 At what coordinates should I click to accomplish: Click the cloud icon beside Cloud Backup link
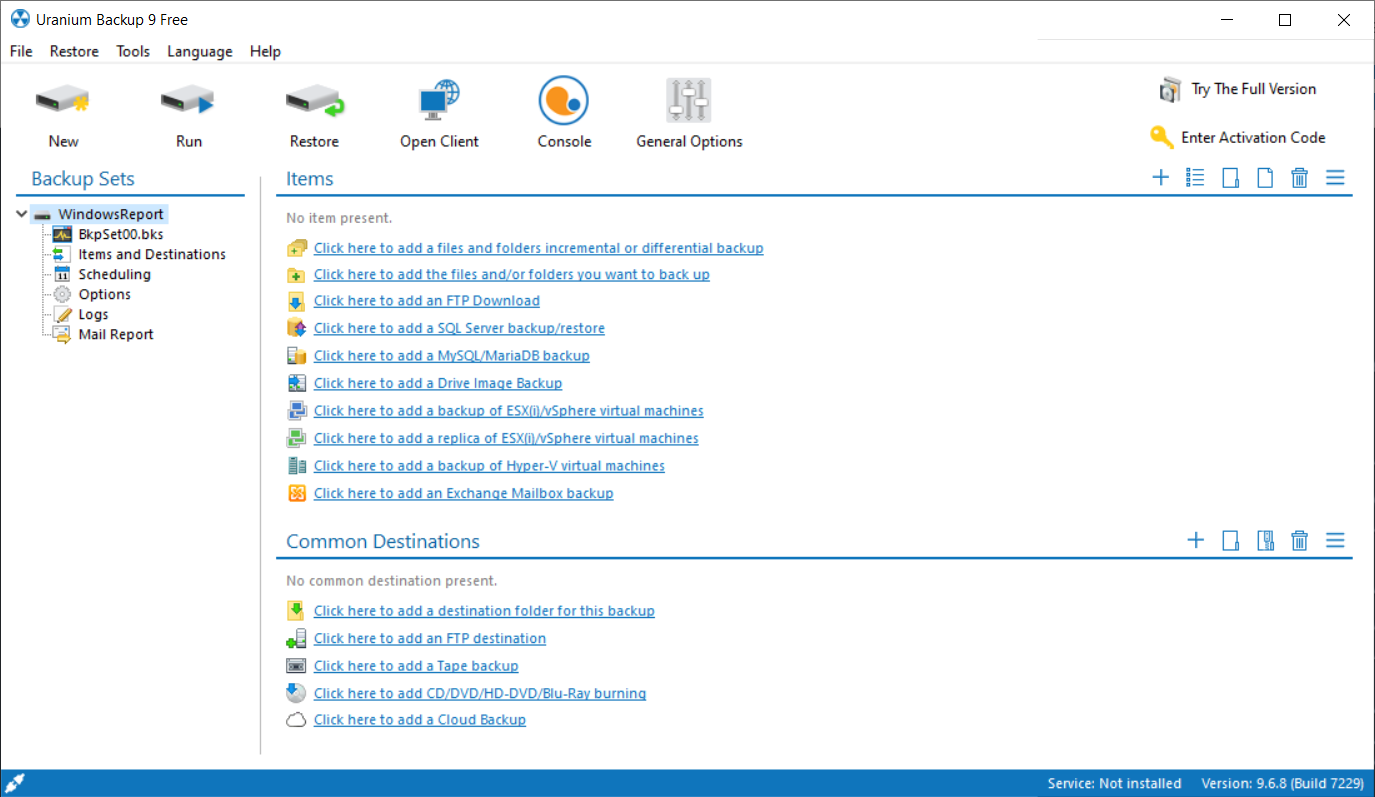pos(296,720)
